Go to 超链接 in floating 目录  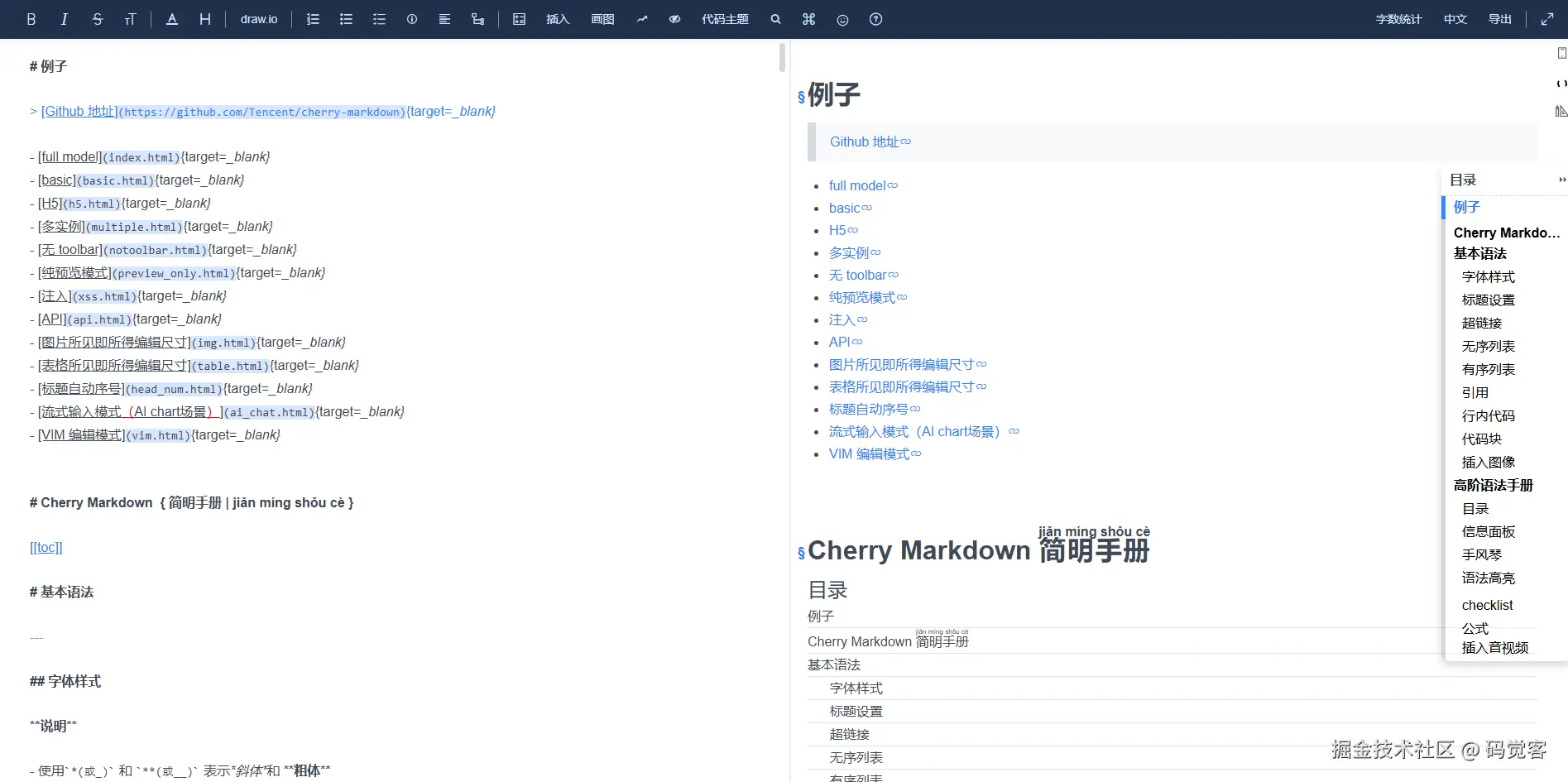click(1482, 323)
